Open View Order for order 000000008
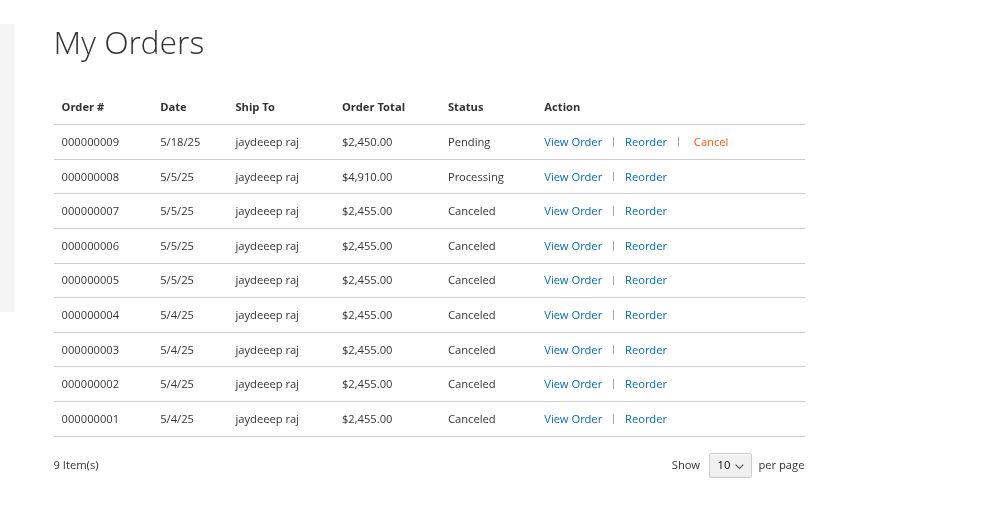1004x521 pixels. (x=572, y=177)
